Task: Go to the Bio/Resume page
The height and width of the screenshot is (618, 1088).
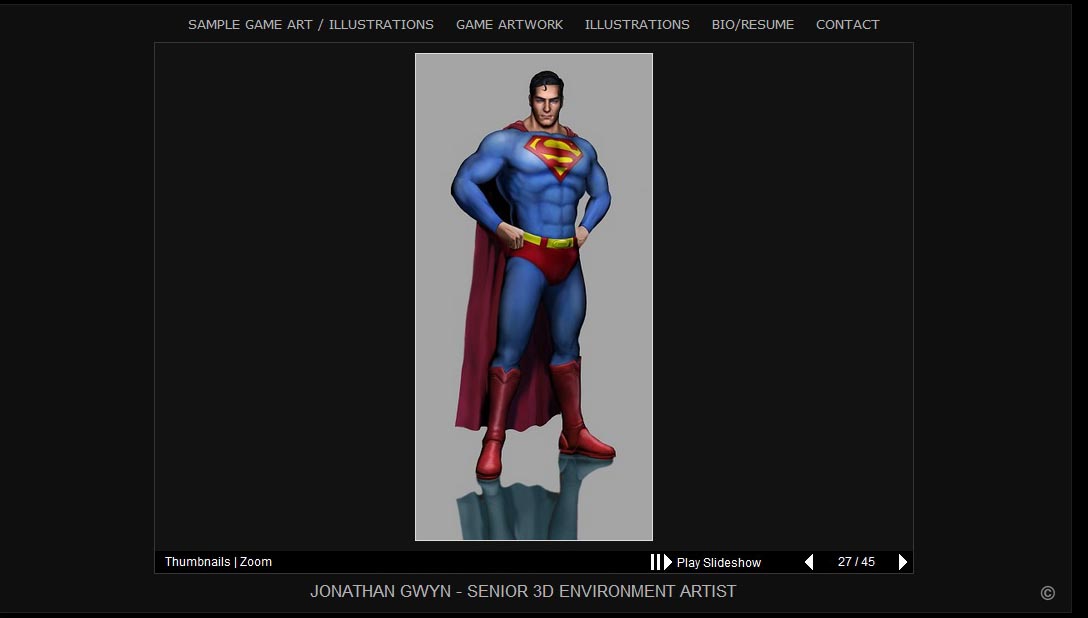Action: tap(752, 25)
